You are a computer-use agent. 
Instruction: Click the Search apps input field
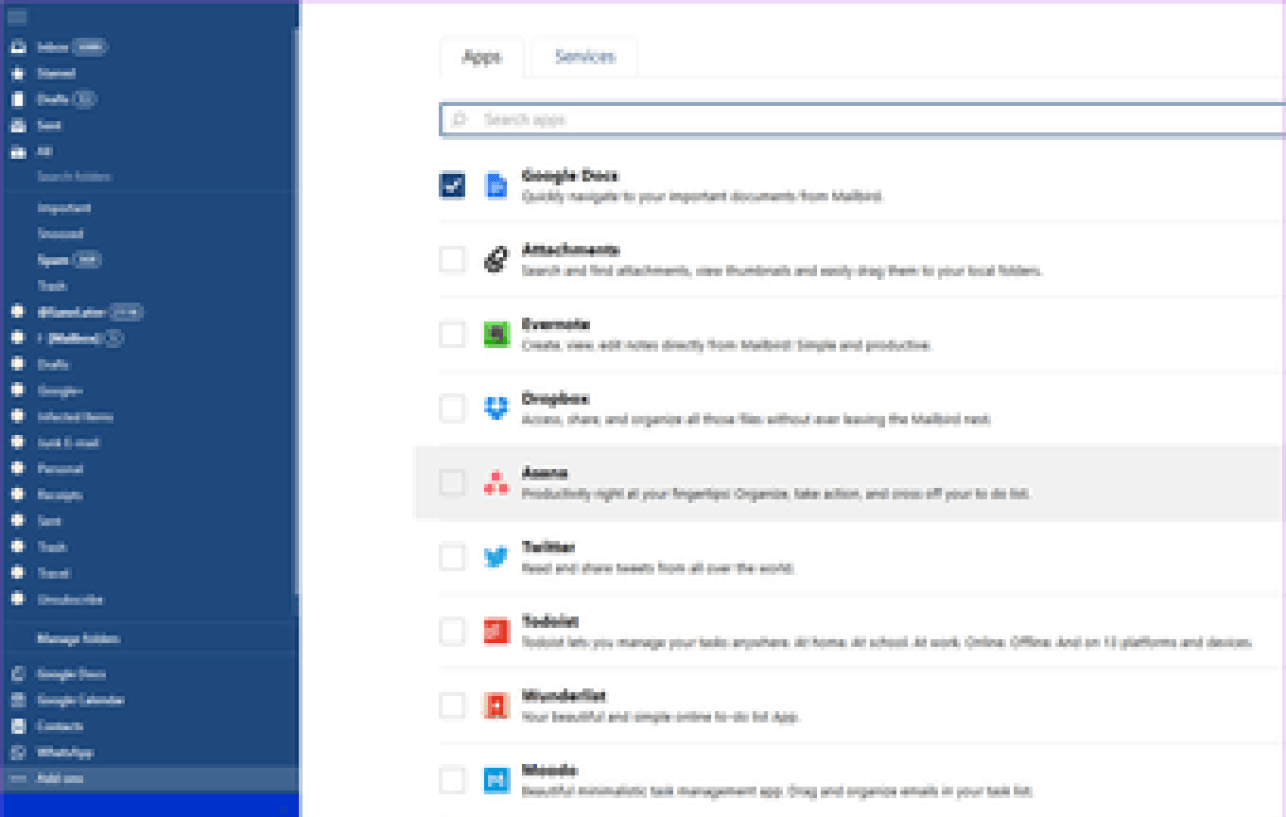pyautogui.click(x=860, y=119)
